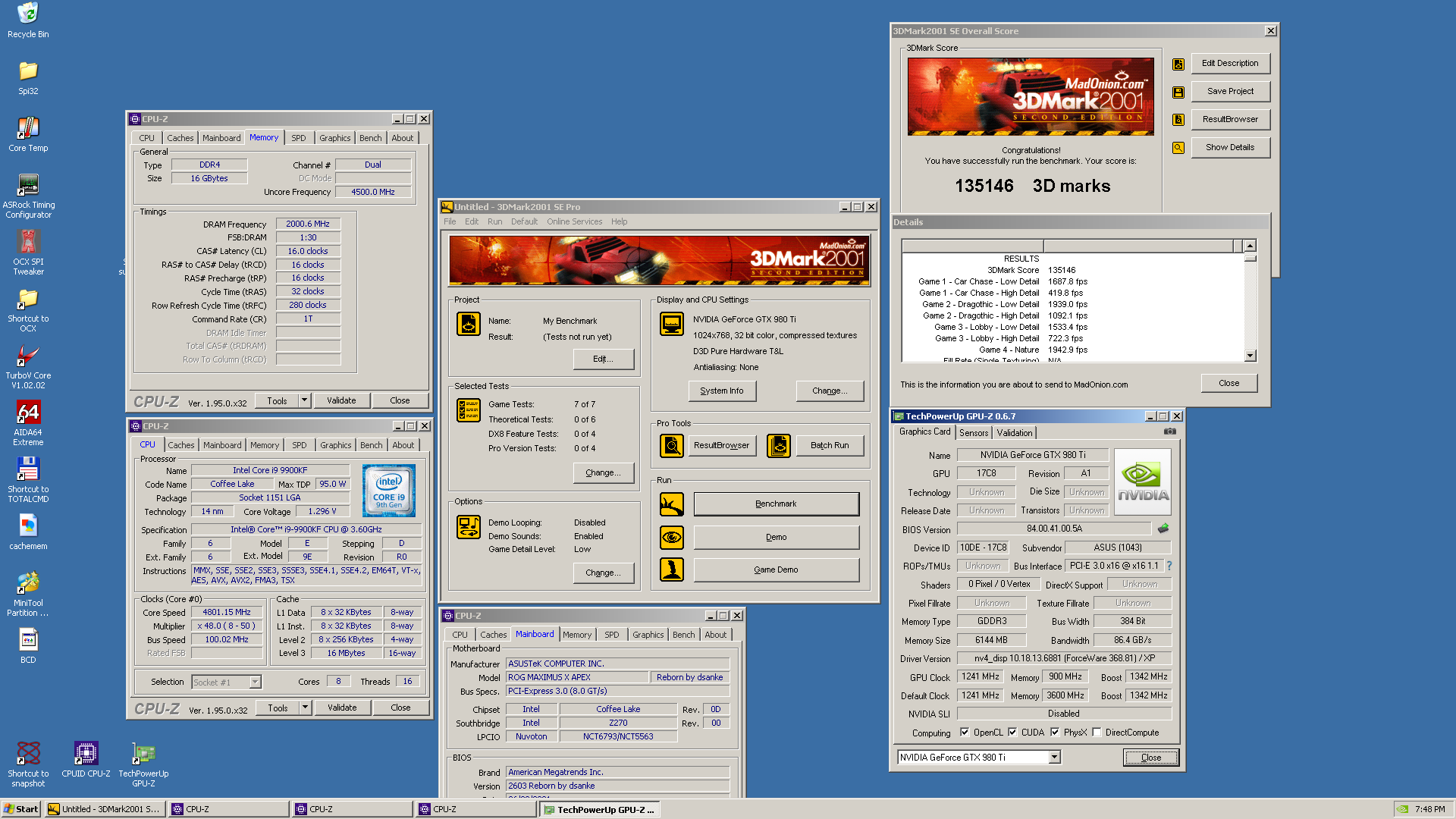Launch the TechPowerUp GPU-Z desktop icon
The height and width of the screenshot is (819, 1456).
click(x=143, y=764)
